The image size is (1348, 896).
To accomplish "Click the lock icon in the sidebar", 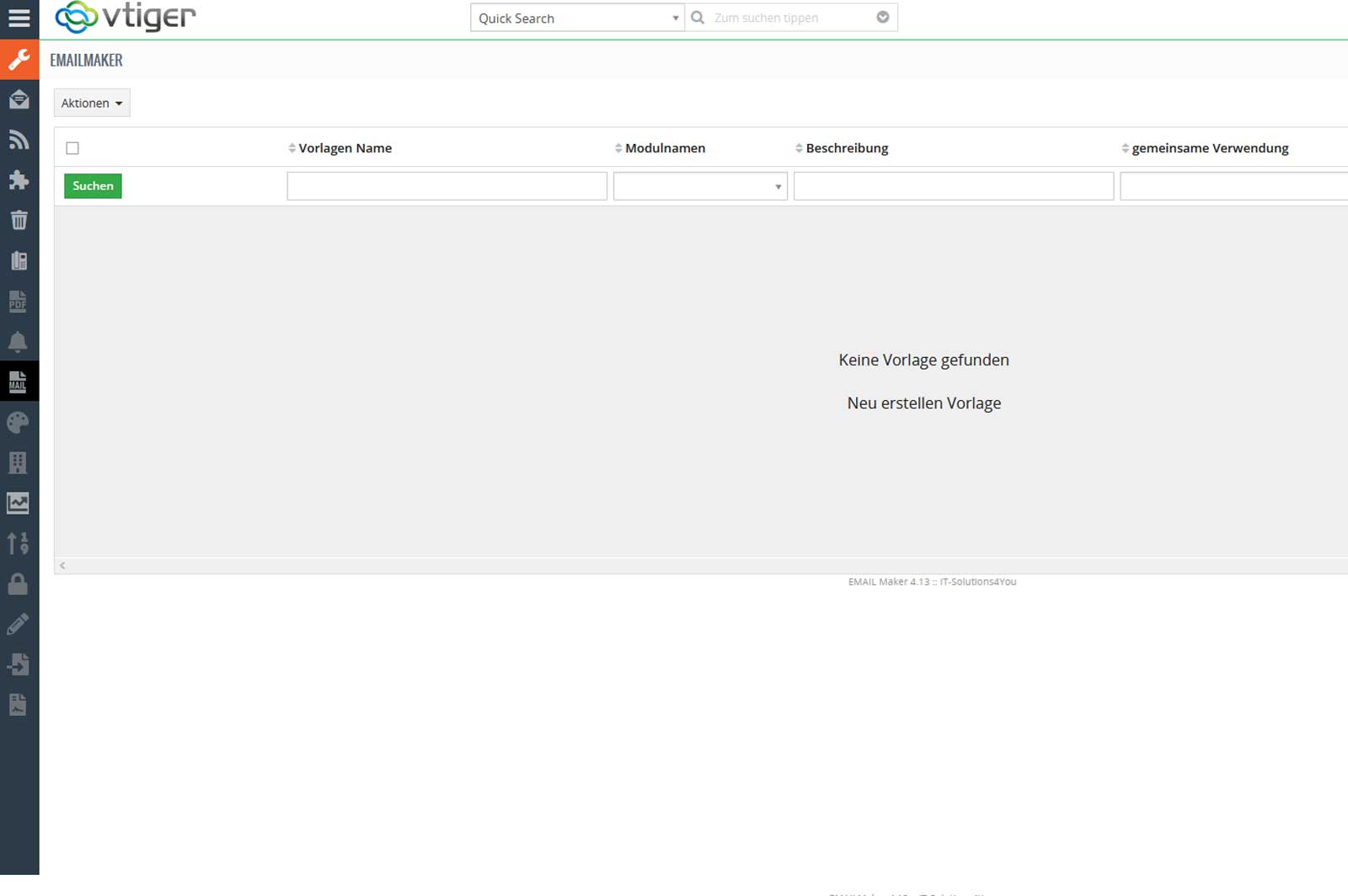I will pyautogui.click(x=19, y=584).
